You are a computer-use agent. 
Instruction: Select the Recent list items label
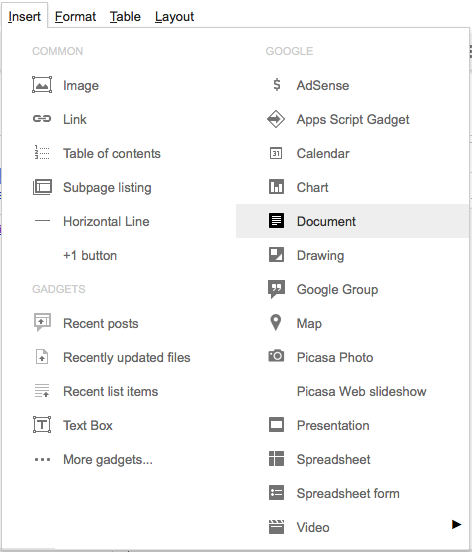pyautogui.click(x=111, y=391)
